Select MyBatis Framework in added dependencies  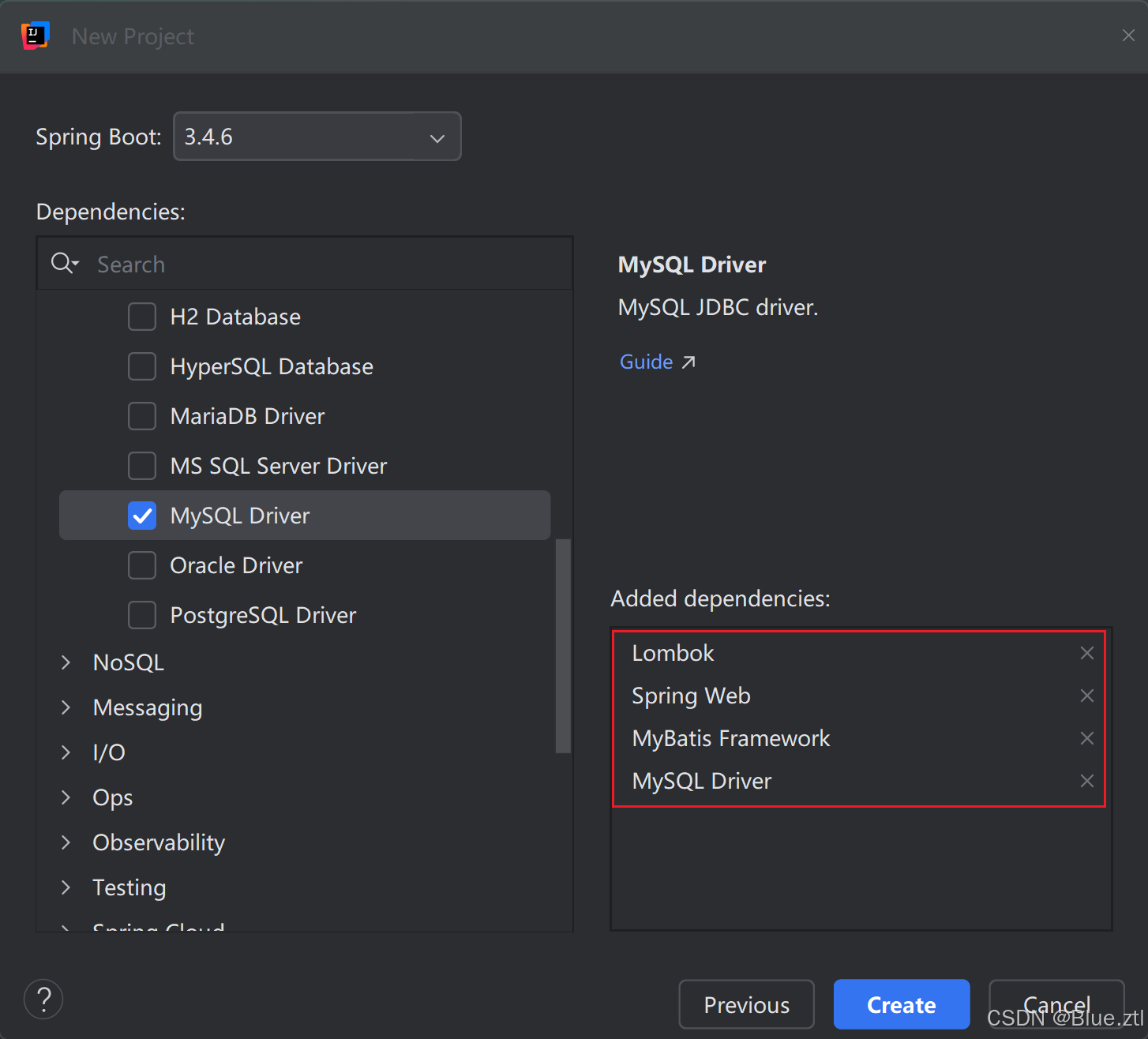(x=731, y=738)
